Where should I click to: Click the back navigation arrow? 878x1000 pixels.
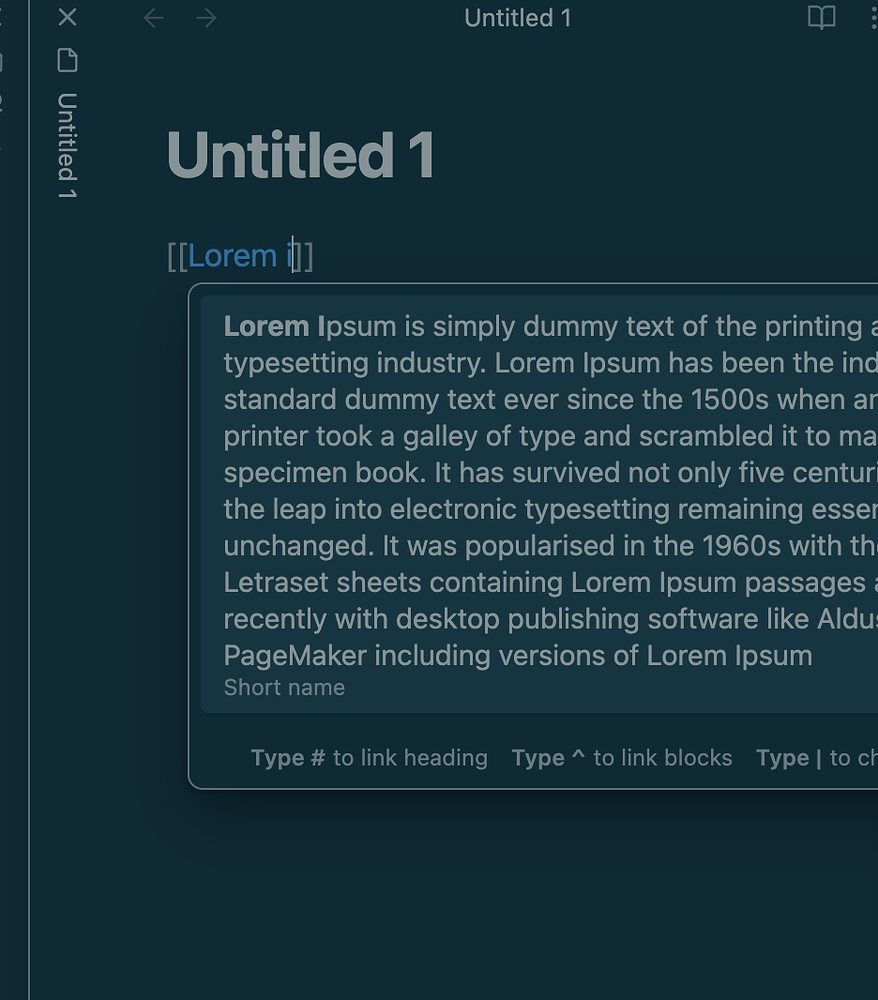click(x=153, y=18)
